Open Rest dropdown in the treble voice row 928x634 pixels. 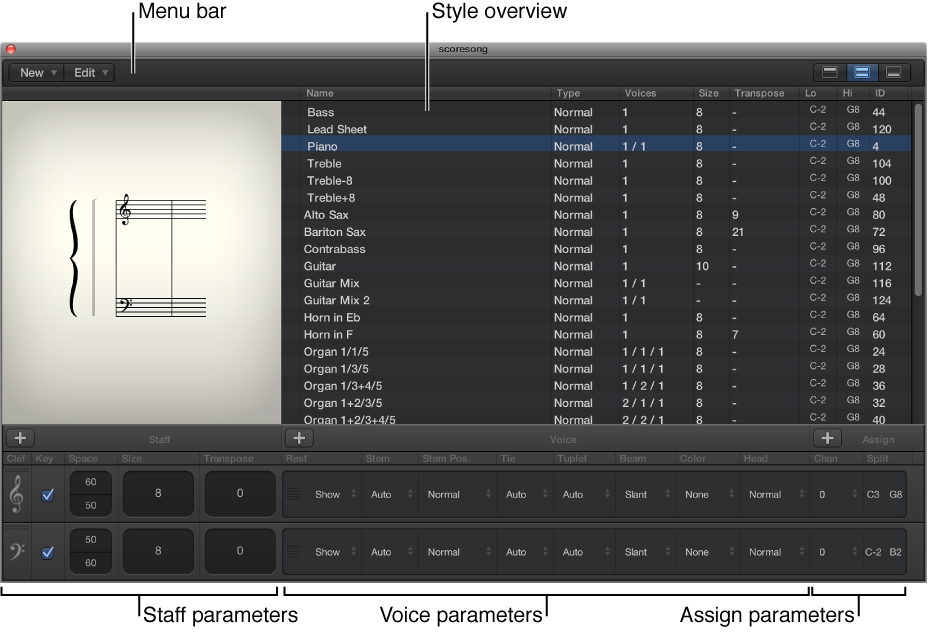(x=334, y=494)
